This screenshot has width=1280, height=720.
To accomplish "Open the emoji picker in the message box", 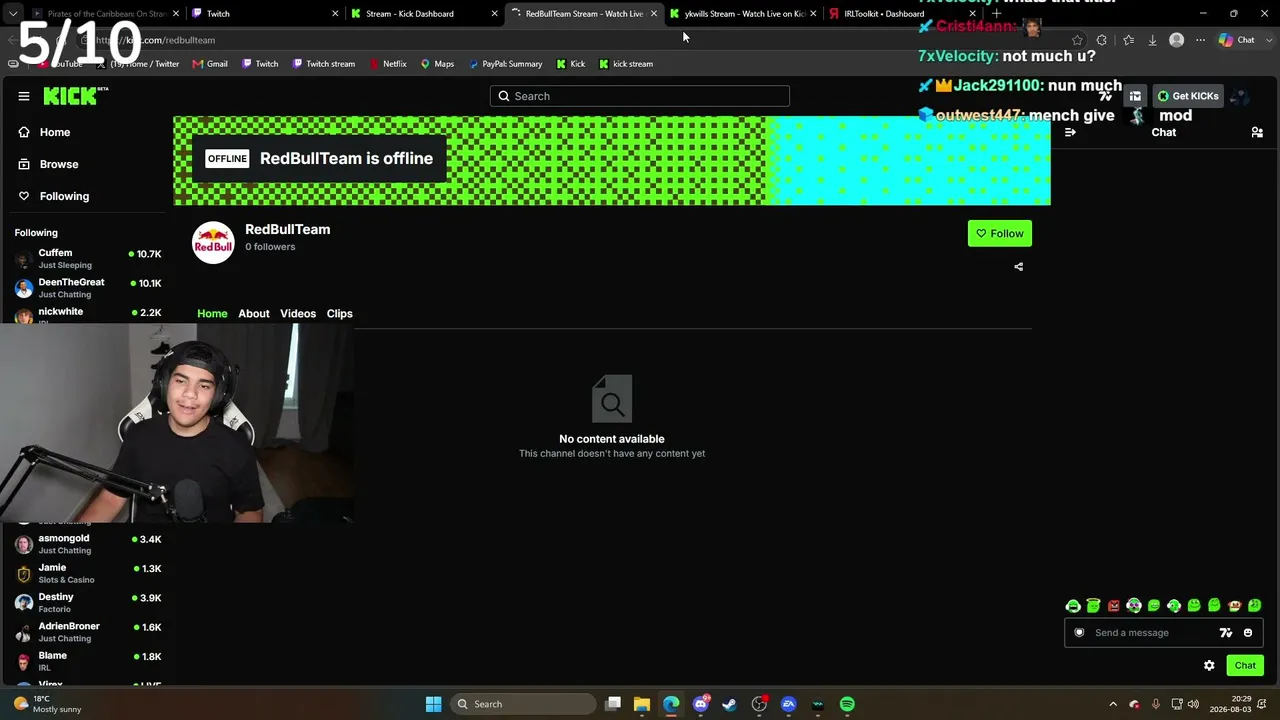I will click(x=1248, y=633).
